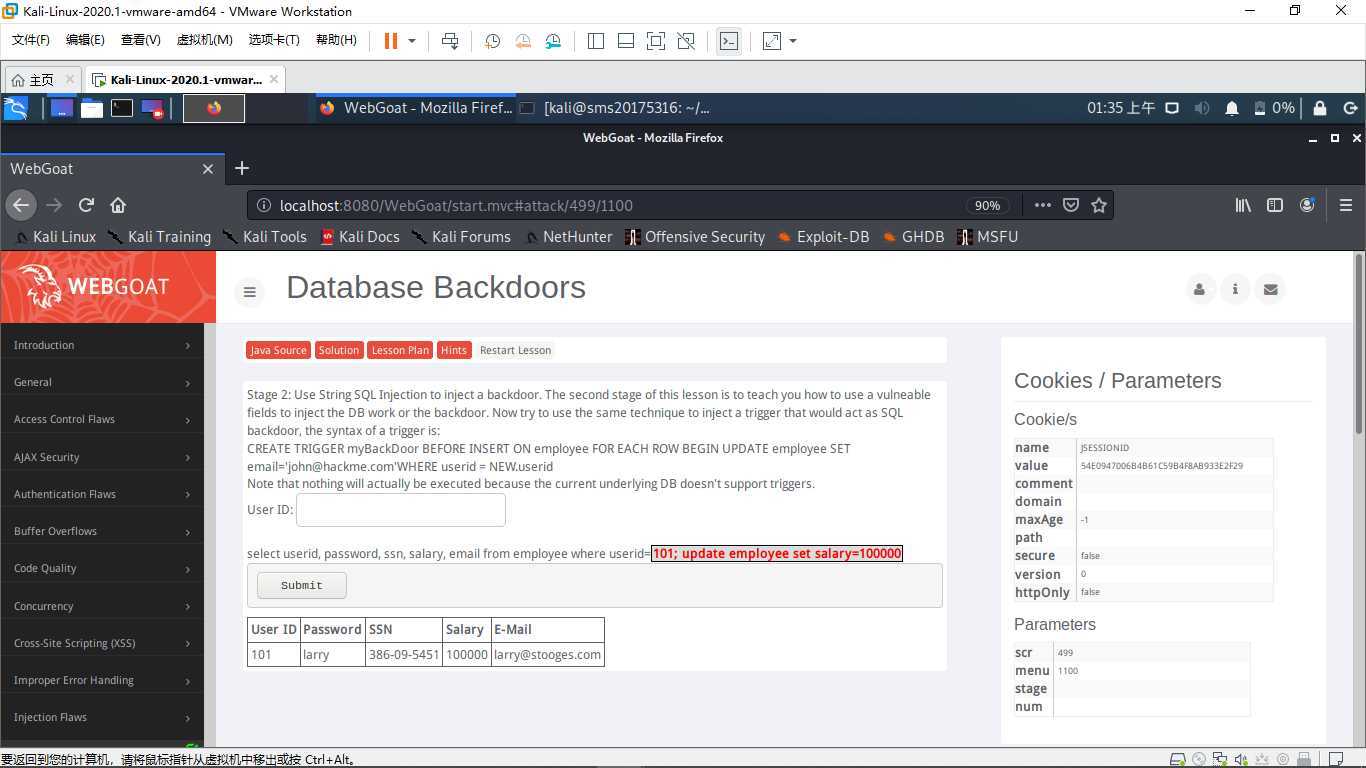This screenshot has height=768, width=1366.
Task: Click the revert to snapshot icon
Action: pyautogui.click(x=523, y=41)
